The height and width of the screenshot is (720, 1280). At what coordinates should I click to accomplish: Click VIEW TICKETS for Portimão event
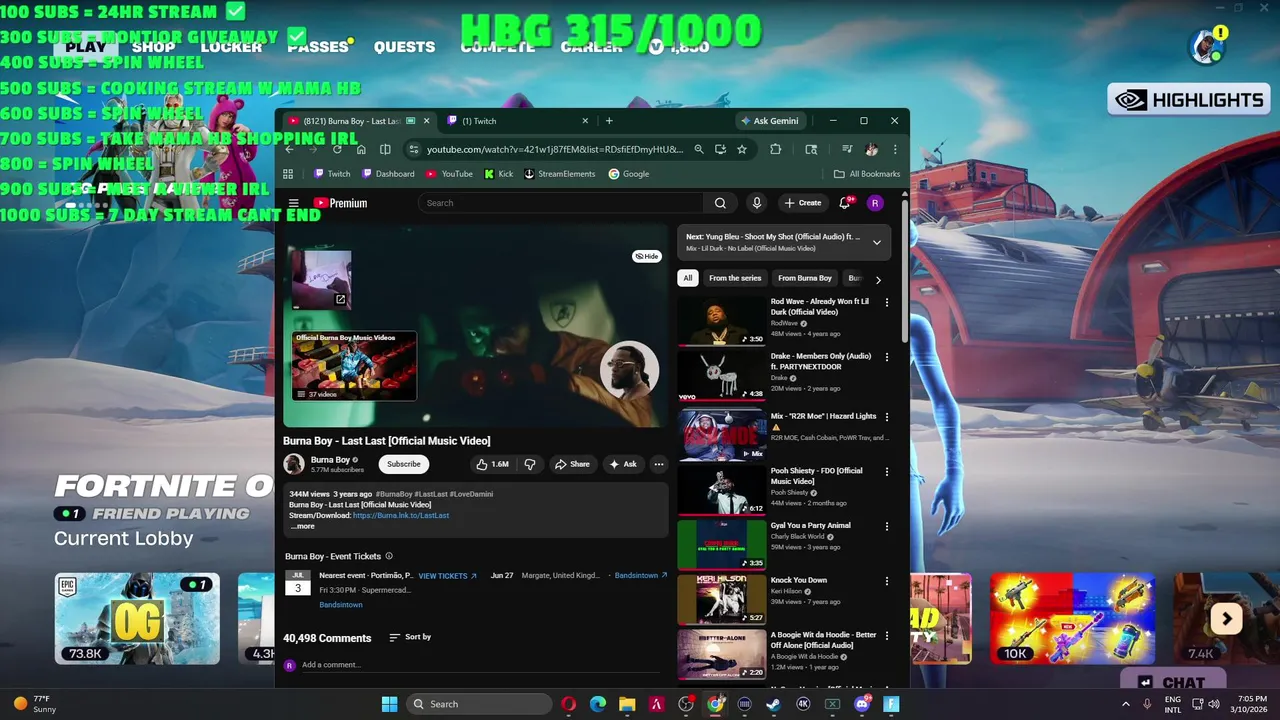tap(447, 576)
